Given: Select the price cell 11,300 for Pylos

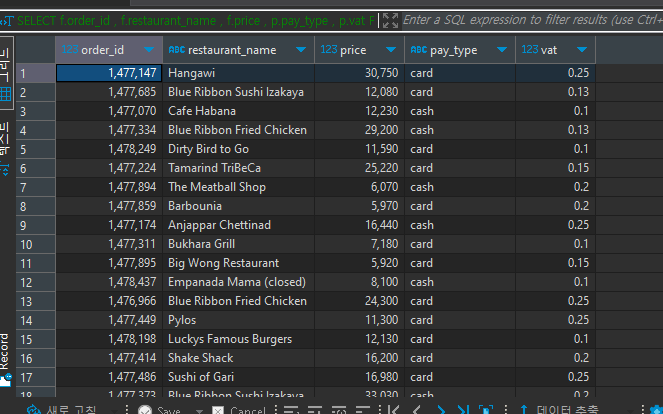Looking at the screenshot, I should tap(359, 320).
